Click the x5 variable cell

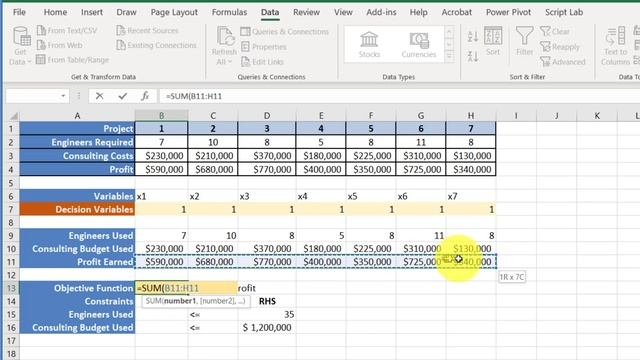[x=371, y=196]
